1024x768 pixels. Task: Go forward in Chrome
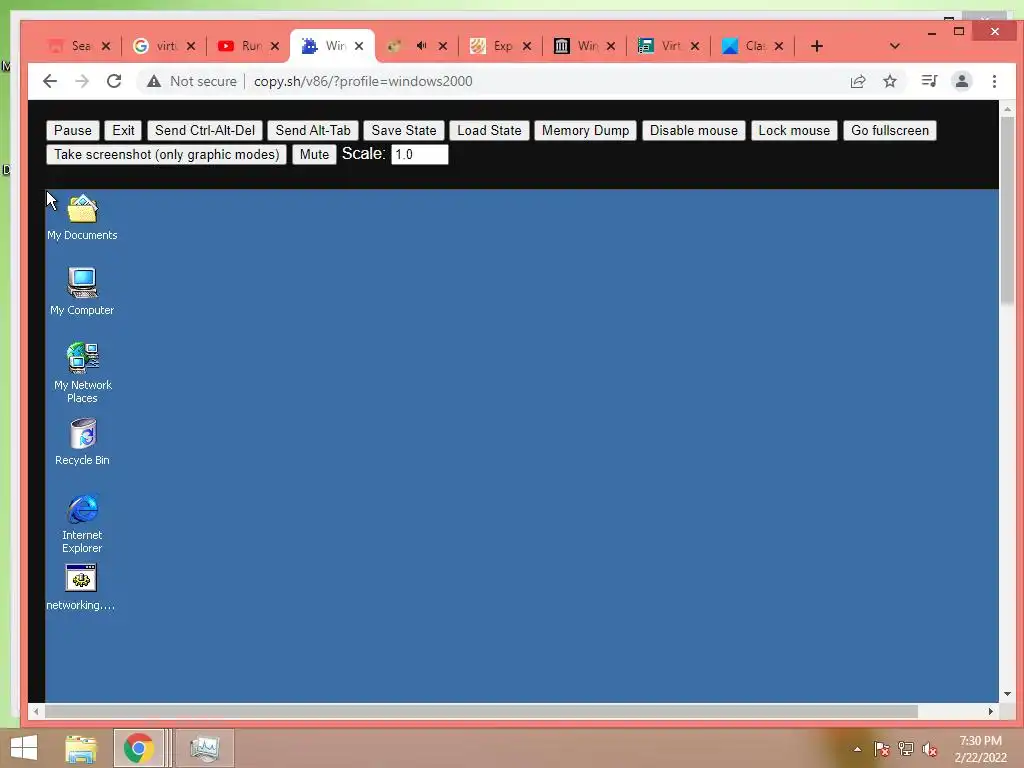pyautogui.click(x=82, y=81)
